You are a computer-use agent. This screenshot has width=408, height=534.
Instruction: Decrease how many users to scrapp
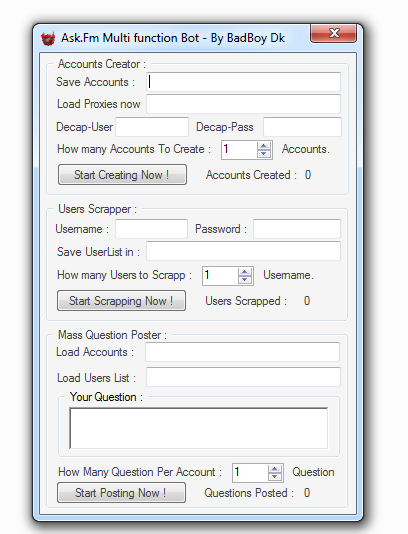[x=245, y=280]
